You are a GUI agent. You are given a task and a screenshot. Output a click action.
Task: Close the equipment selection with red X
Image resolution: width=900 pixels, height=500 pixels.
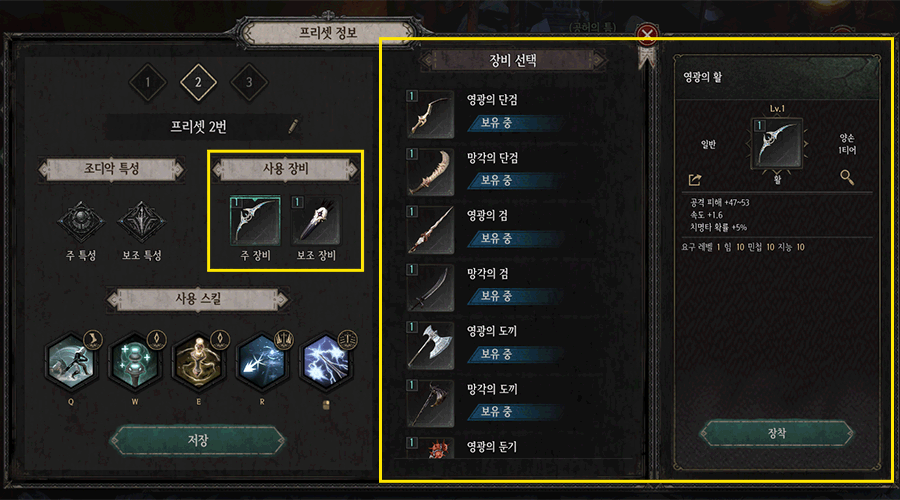(x=647, y=34)
